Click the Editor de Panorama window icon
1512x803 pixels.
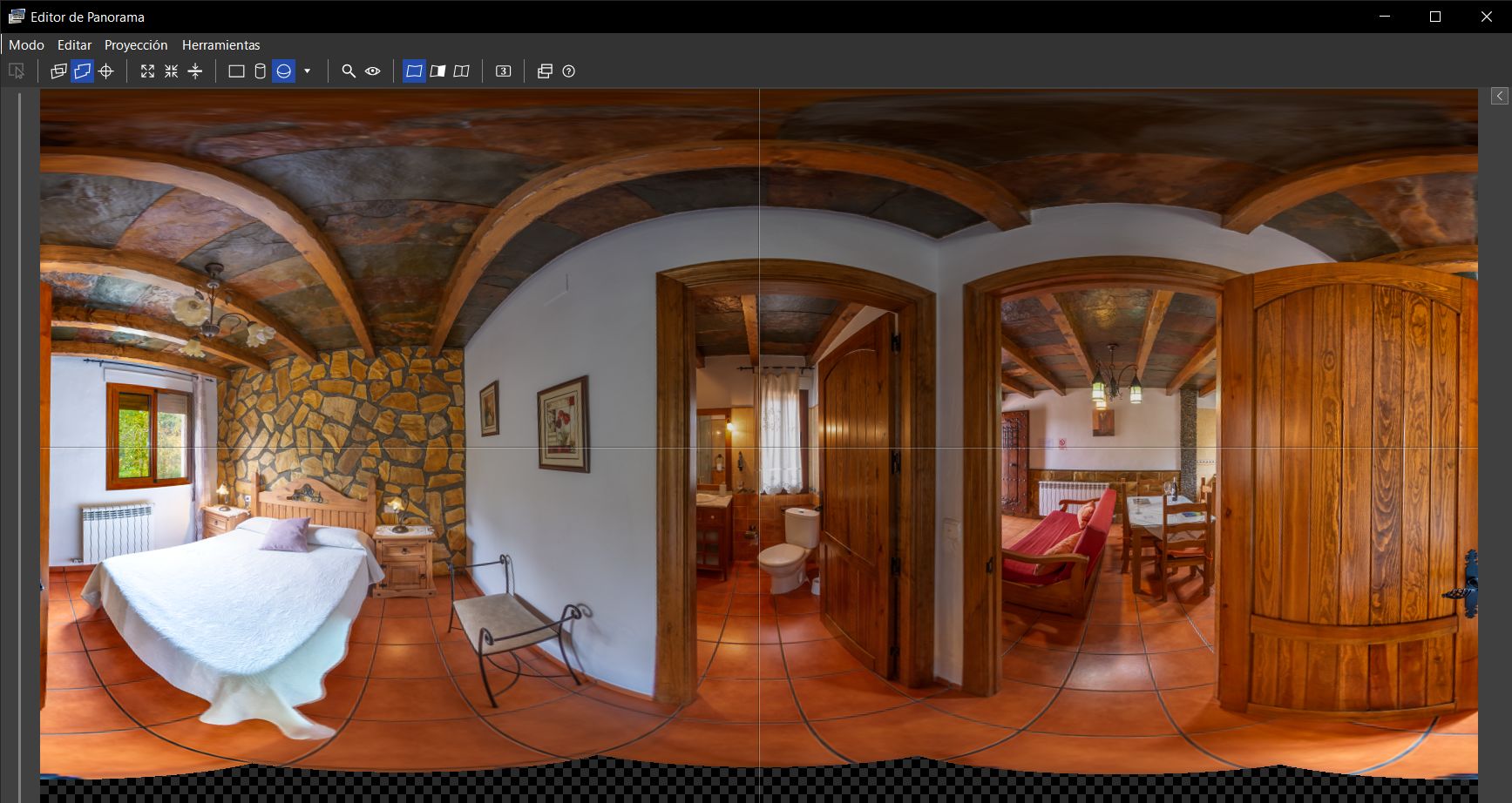17,17
